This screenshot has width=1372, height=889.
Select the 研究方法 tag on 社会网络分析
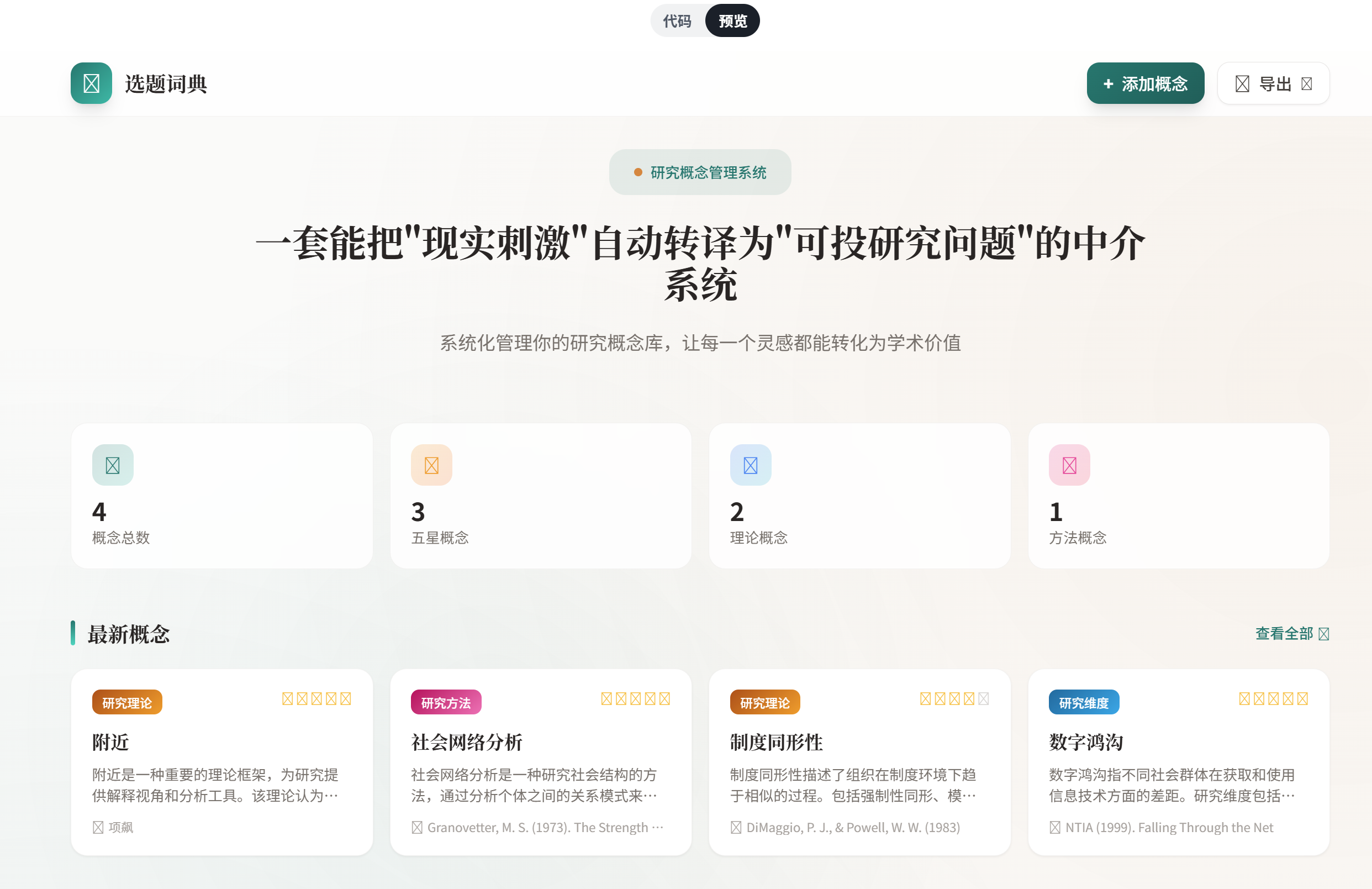(x=446, y=702)
